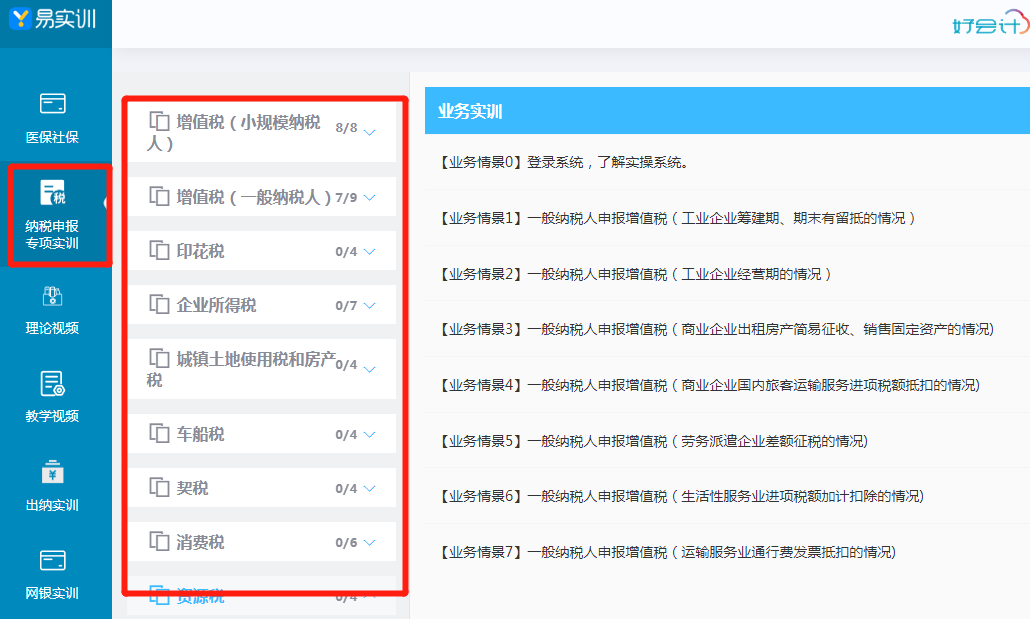1030x619 pixels.
Task: Click copy icon beside 契税
Action: [x=159, y=487]
